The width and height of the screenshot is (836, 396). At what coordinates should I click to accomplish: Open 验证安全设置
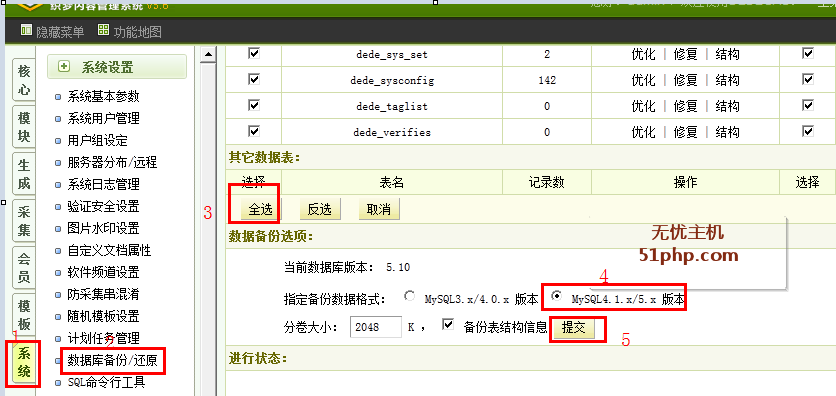point(103,206)
